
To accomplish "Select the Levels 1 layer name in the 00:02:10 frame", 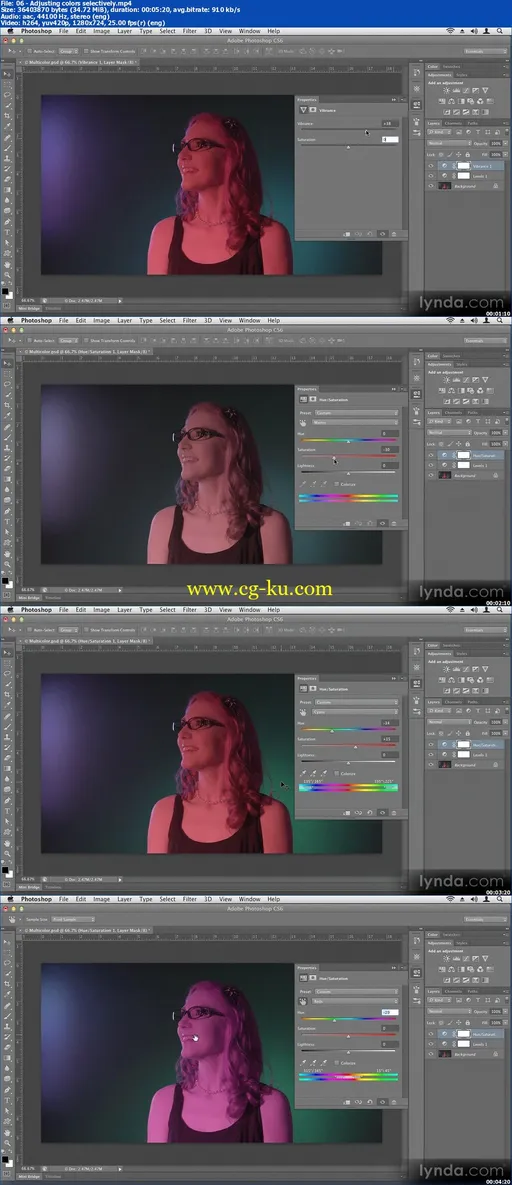I will click(x=482, y=466).
